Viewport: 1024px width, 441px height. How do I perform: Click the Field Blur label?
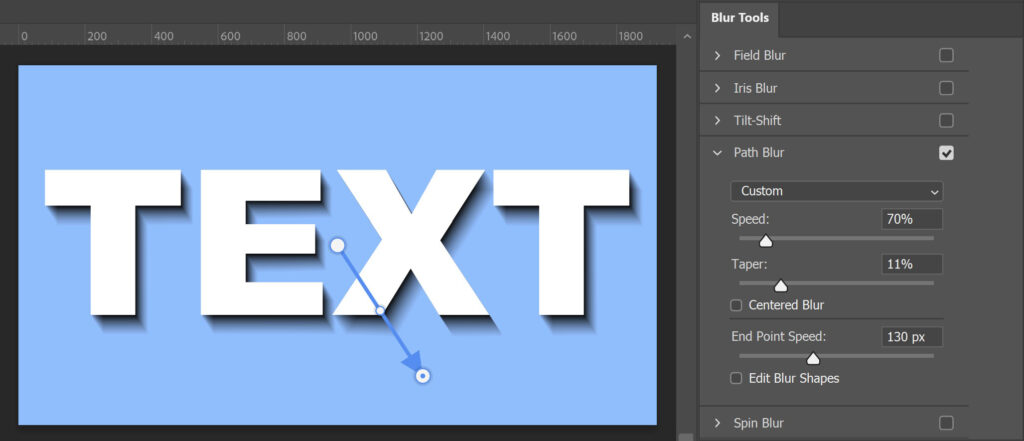[760, 56]
